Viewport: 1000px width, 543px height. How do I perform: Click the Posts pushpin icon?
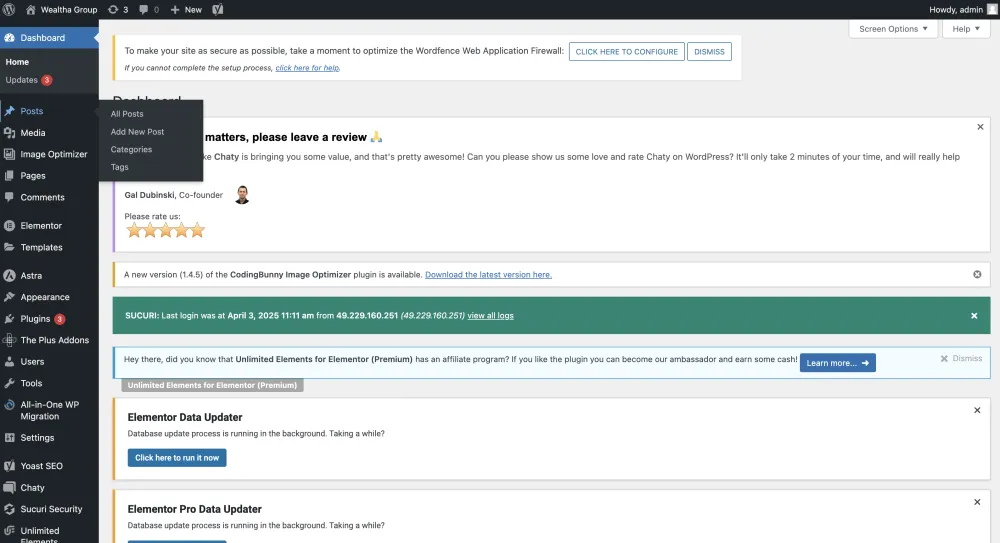click(10, 111)
